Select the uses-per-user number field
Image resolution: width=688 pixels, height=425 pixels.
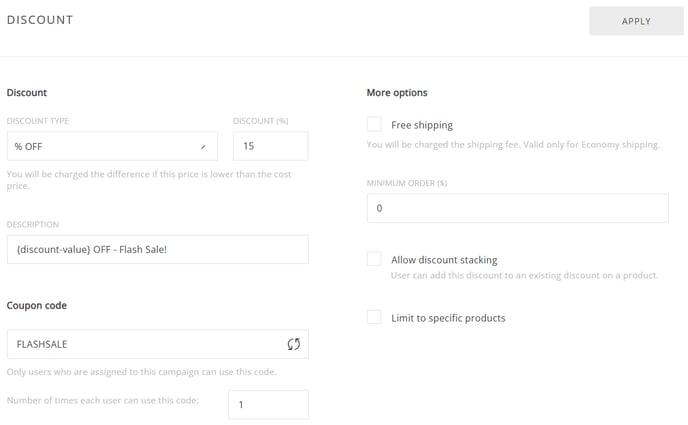click(268, 404)
